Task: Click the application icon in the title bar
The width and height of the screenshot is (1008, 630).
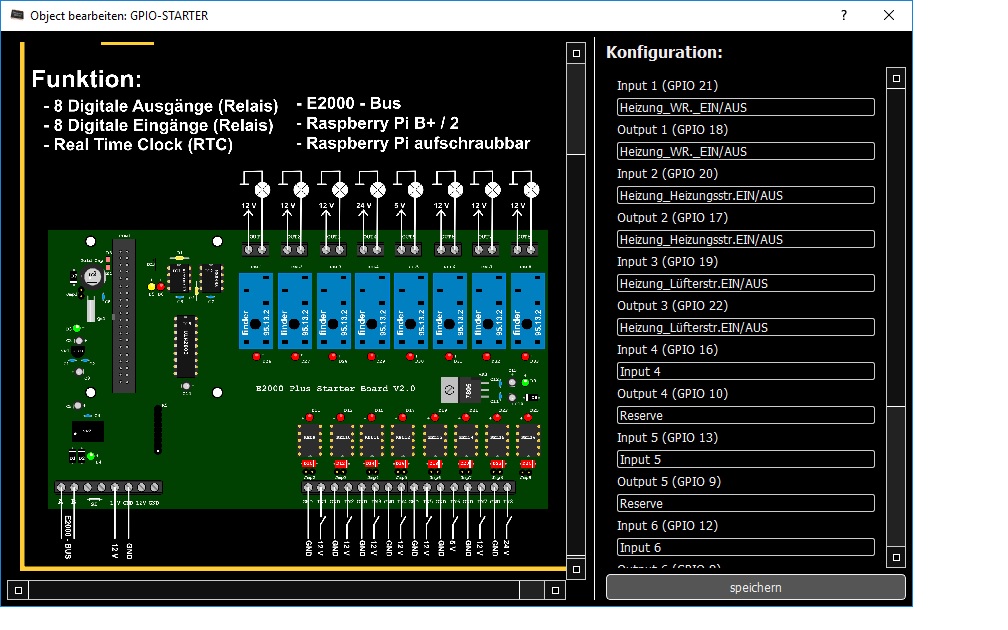Action: point(17,16)
